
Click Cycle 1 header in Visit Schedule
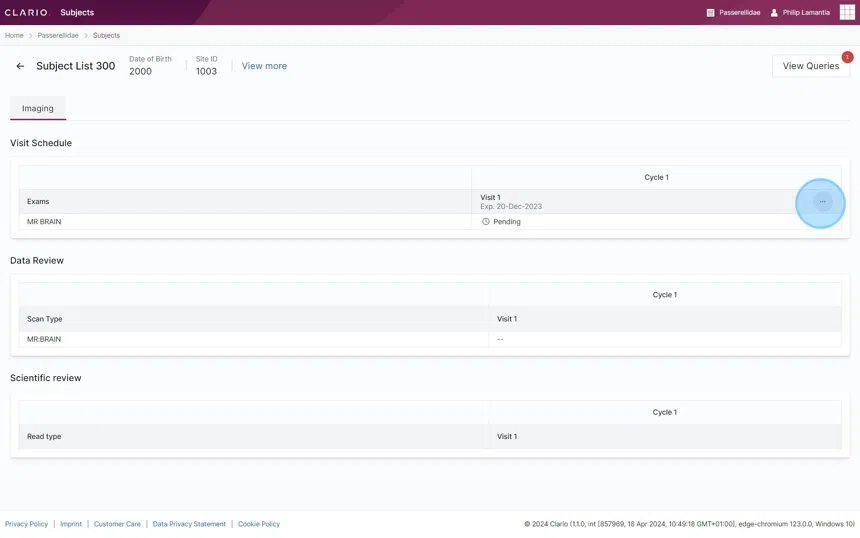(x=657, y=177)
